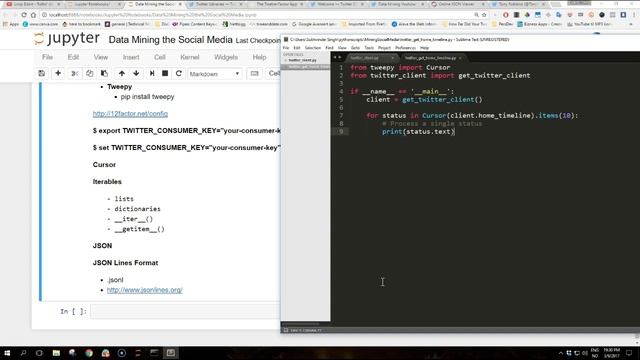Copy selected cells in Jupyter toolbar

click(x=89, y=73)
